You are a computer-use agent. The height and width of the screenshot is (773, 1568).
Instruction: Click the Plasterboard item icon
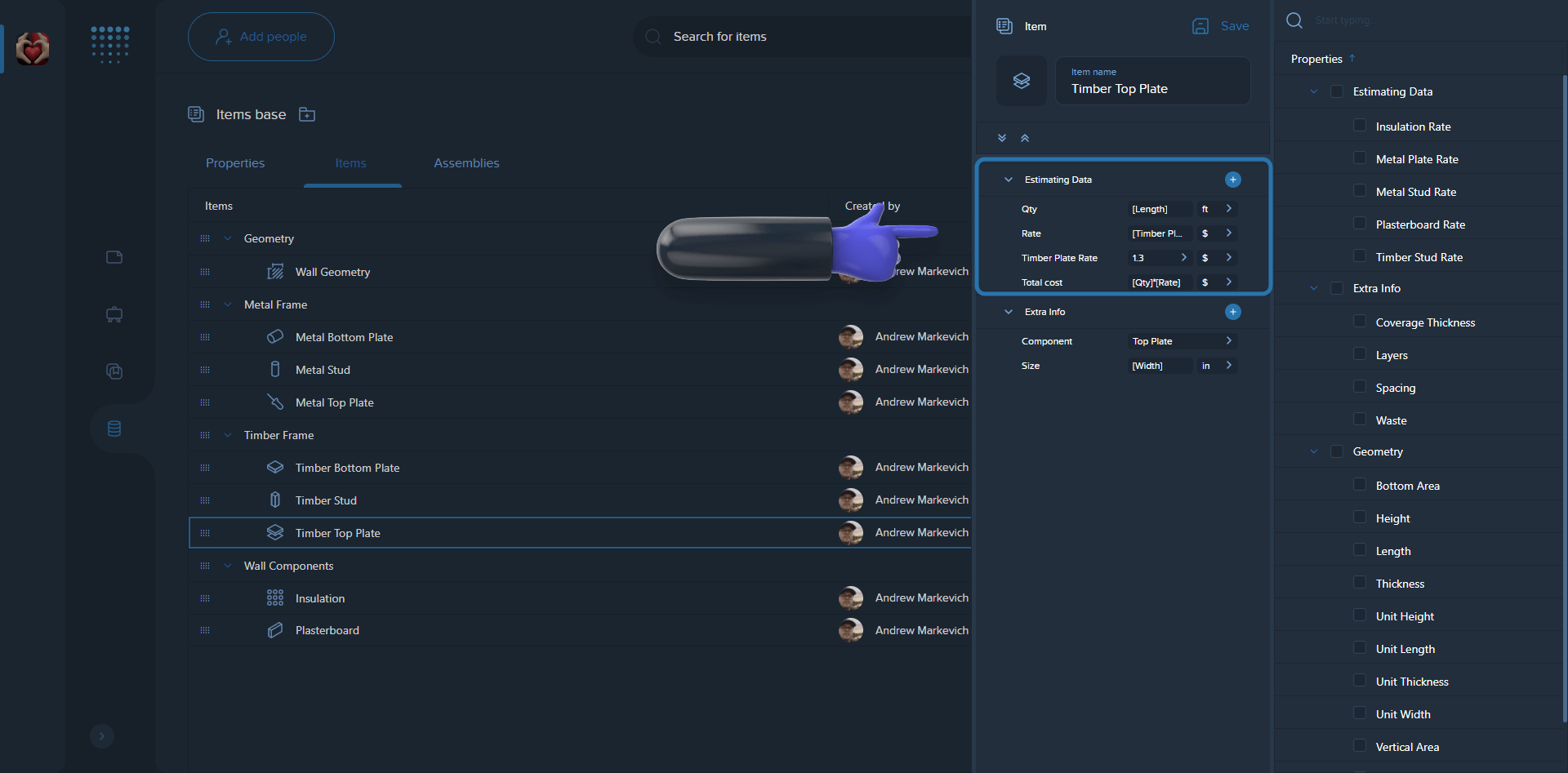point(275,630)
